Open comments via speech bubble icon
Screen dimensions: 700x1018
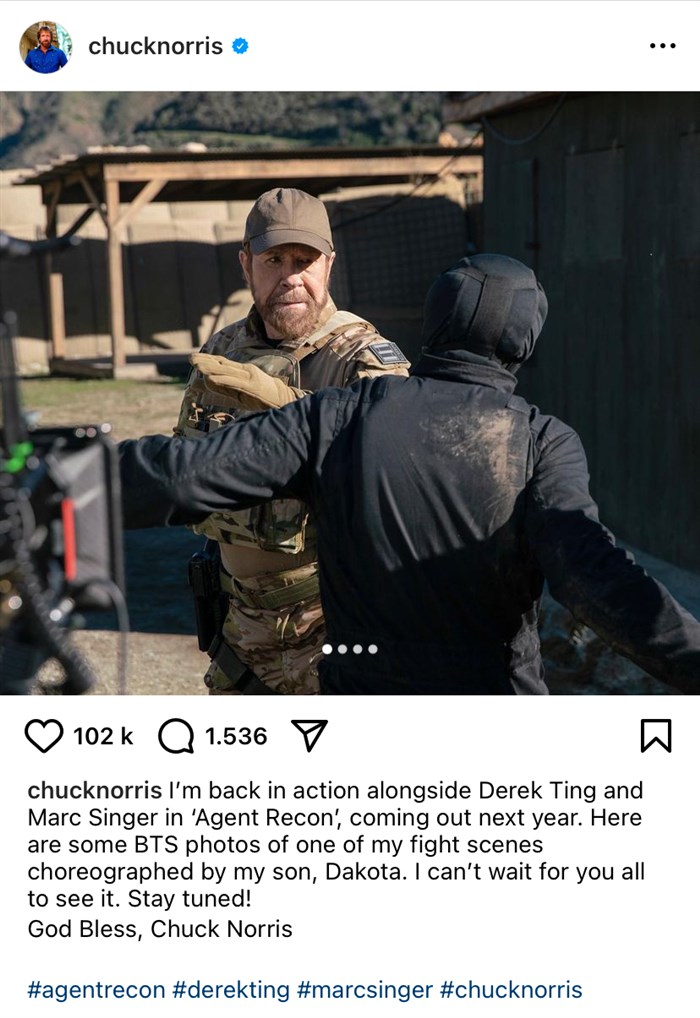(176, 736)
